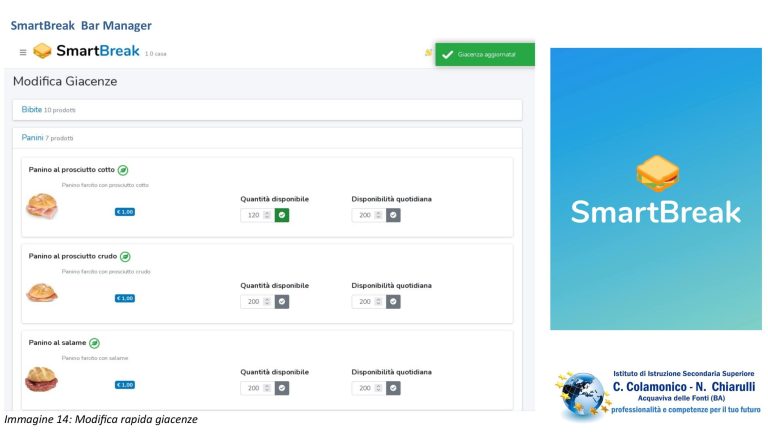Confirm prosciutto cotto daily availability check
The width and height of the screenshot is (768, 432).
(x=393, y=215)
